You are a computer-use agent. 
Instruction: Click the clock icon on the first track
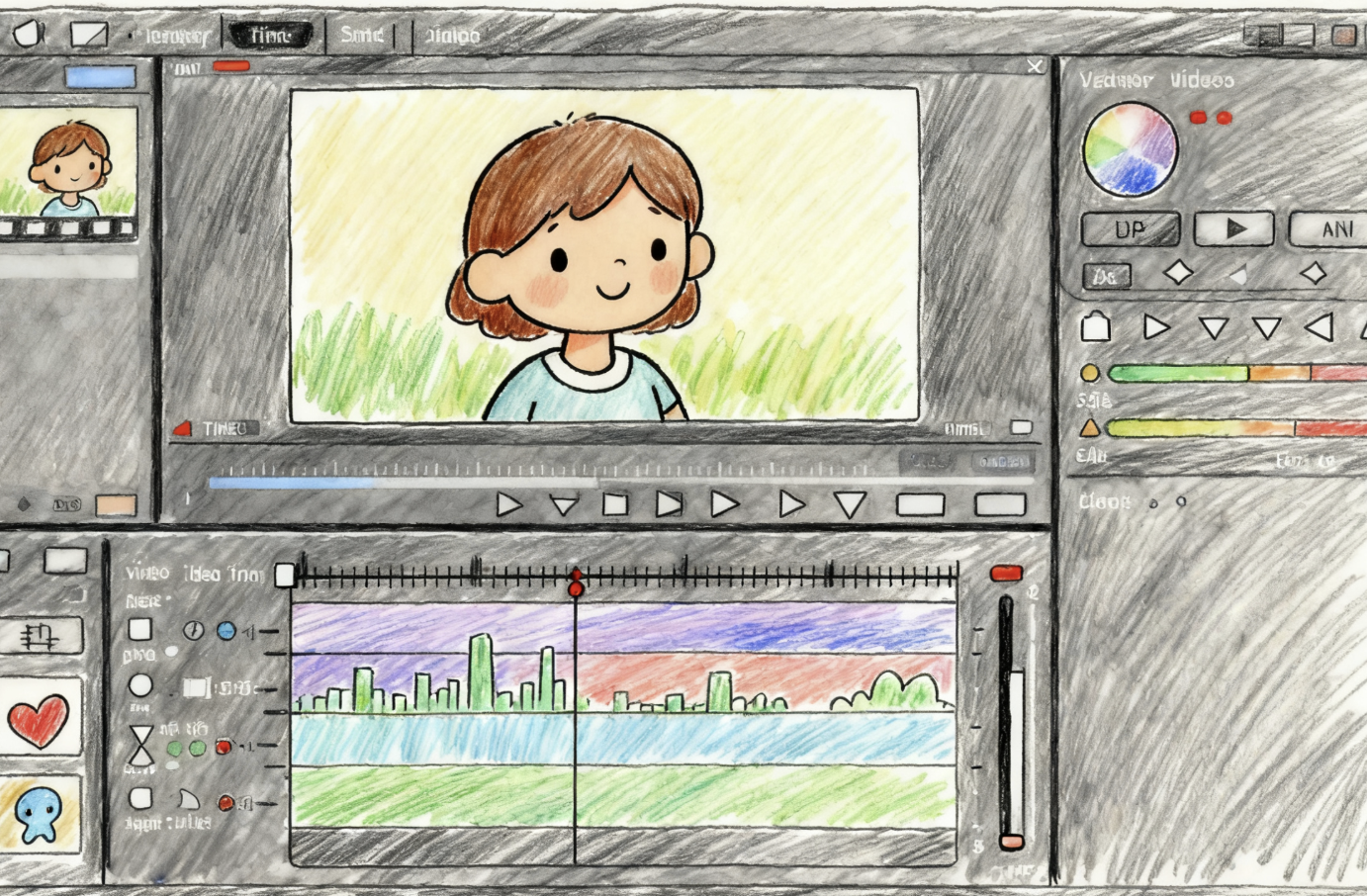[194, 630]
